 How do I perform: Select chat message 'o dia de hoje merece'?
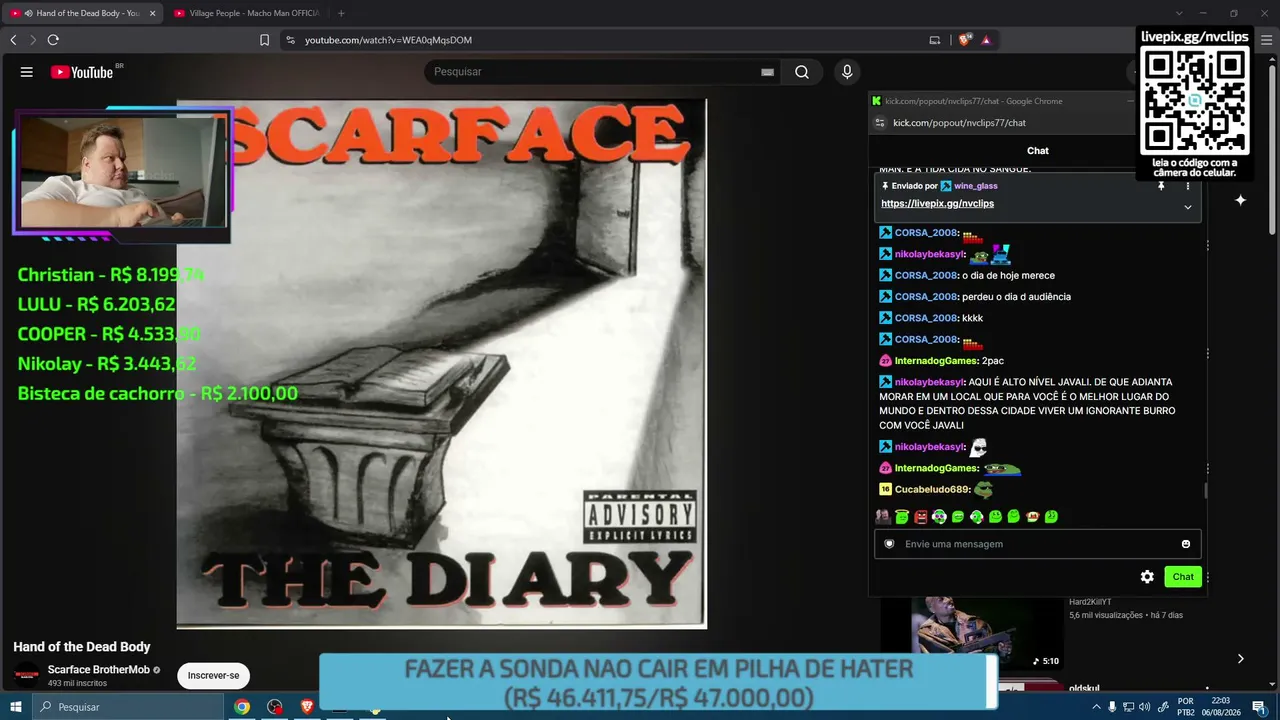point(1008,276)
